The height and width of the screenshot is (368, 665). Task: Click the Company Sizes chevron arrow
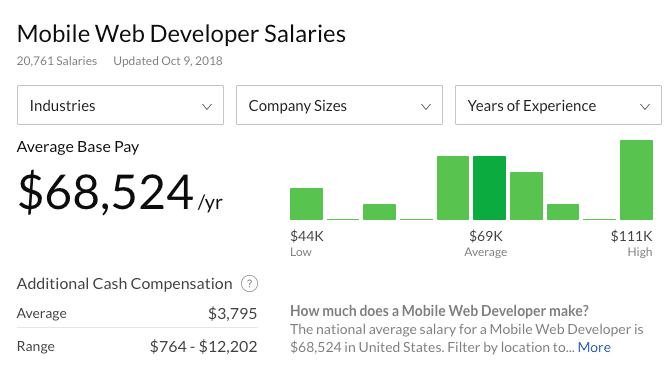[x=426, y=107]
